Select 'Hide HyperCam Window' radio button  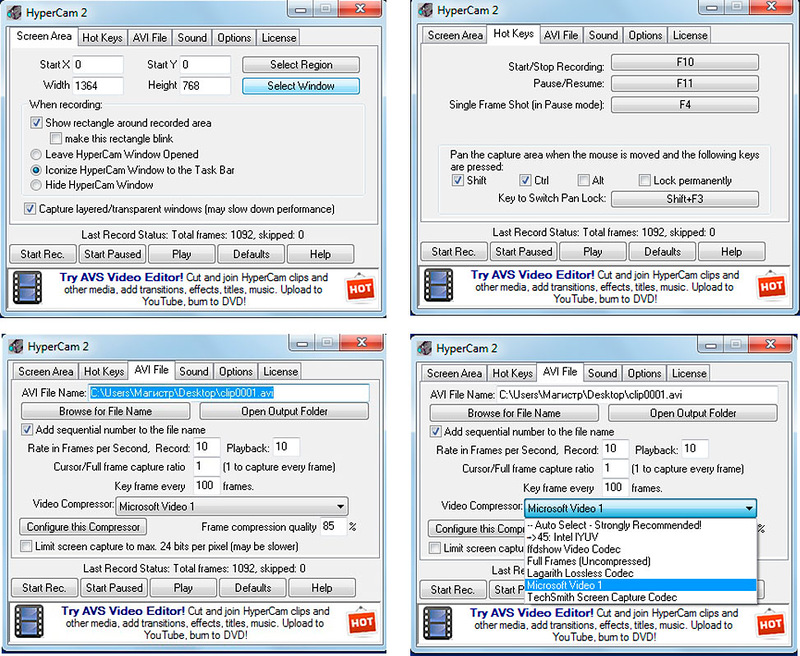click(x=36, y=185)
